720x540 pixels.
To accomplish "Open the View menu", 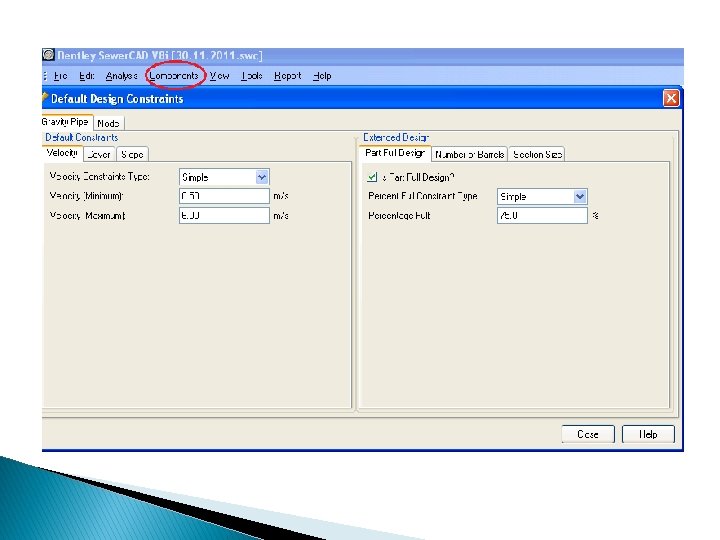I will coord(219,76).
